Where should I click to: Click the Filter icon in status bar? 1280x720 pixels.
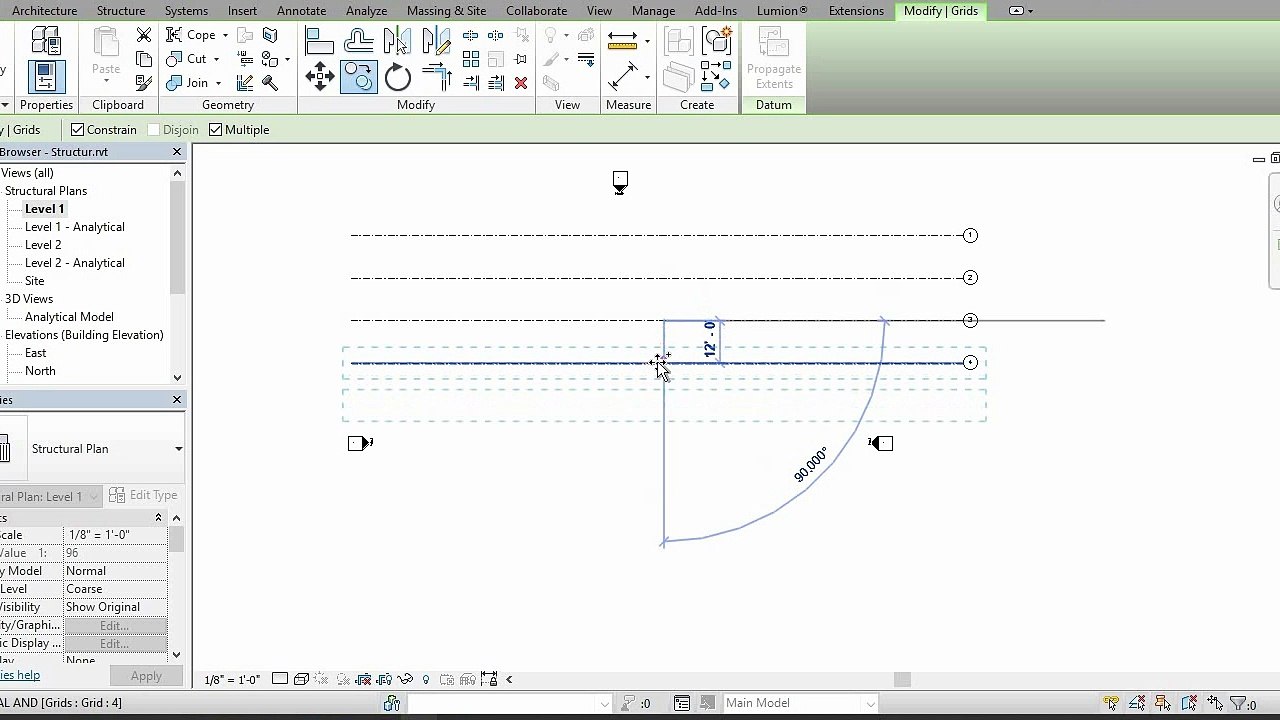pyautogui.click(x=1238, y=703)
